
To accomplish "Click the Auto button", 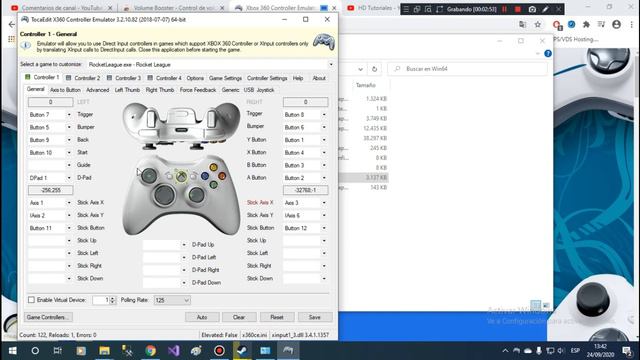I will point(202,317).
